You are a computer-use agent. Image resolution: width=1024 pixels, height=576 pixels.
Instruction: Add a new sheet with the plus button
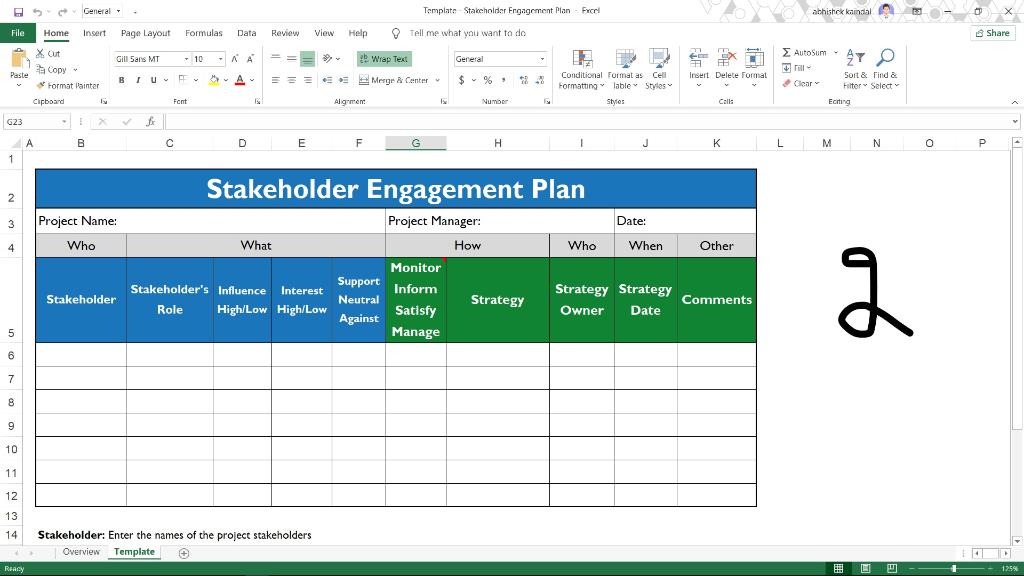click(x=184, y=552)
